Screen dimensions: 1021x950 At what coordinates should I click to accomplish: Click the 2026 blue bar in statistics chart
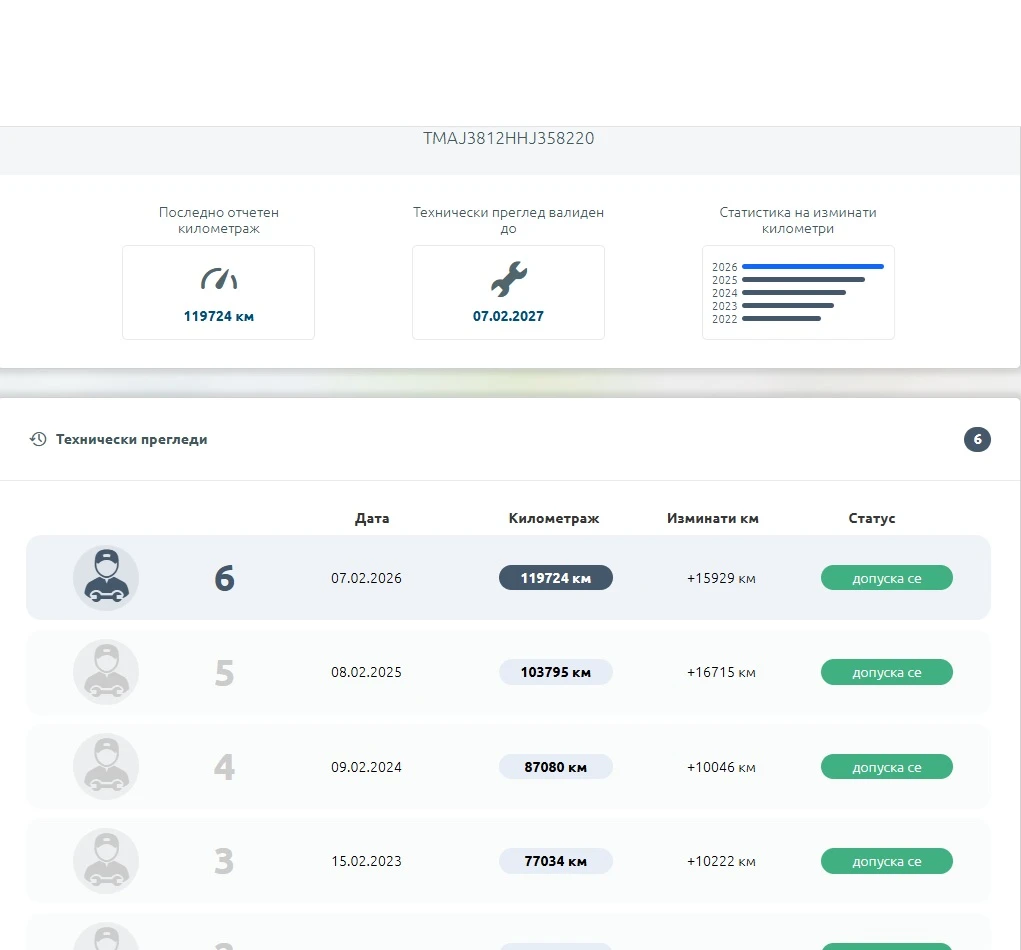813,266
